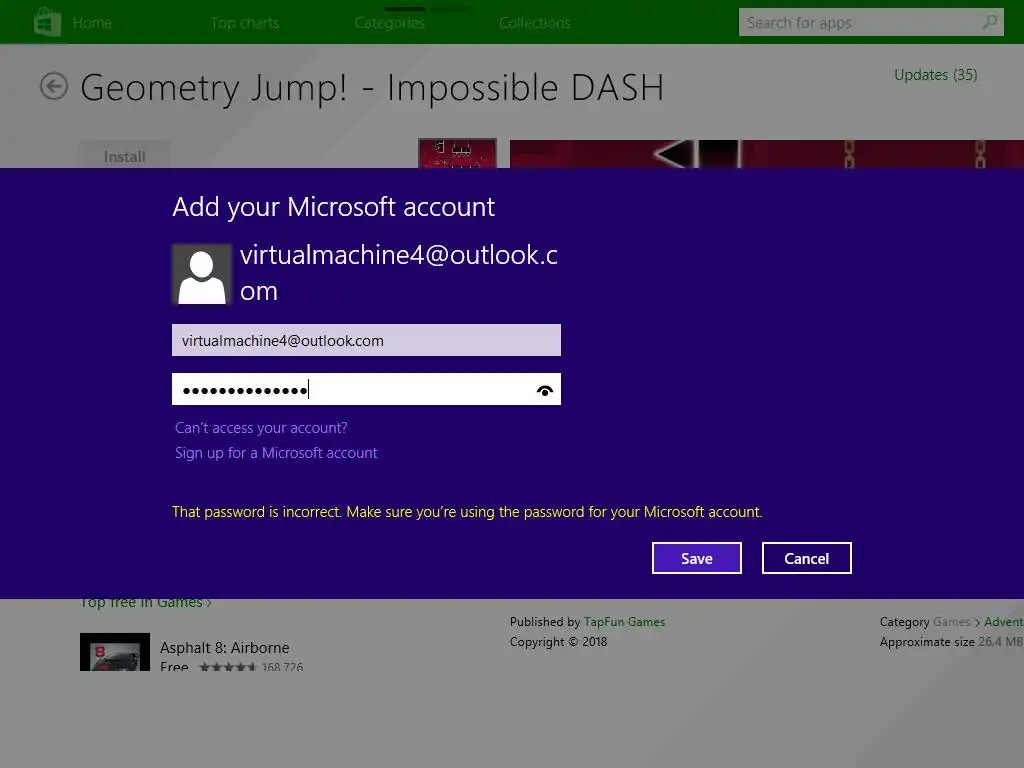The height and width of the screenshot is (768, 1024).
Task: Click the Install button
Action: pos(125,155)
